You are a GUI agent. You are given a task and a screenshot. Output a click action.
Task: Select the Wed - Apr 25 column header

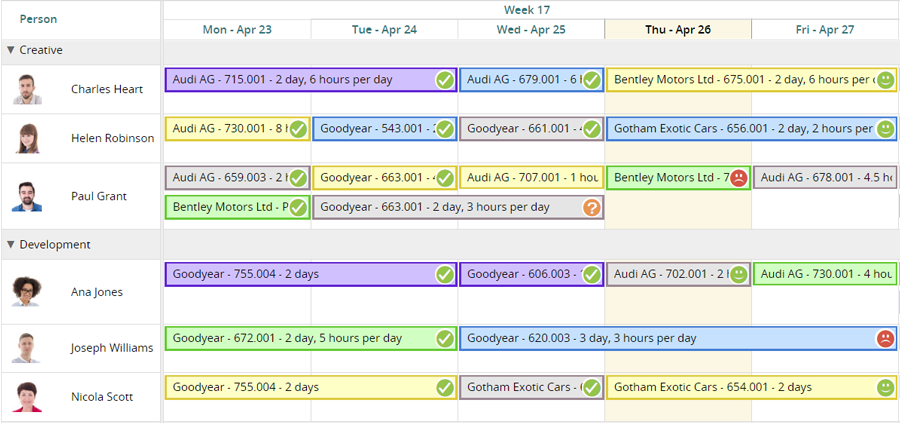coord(531,29)
